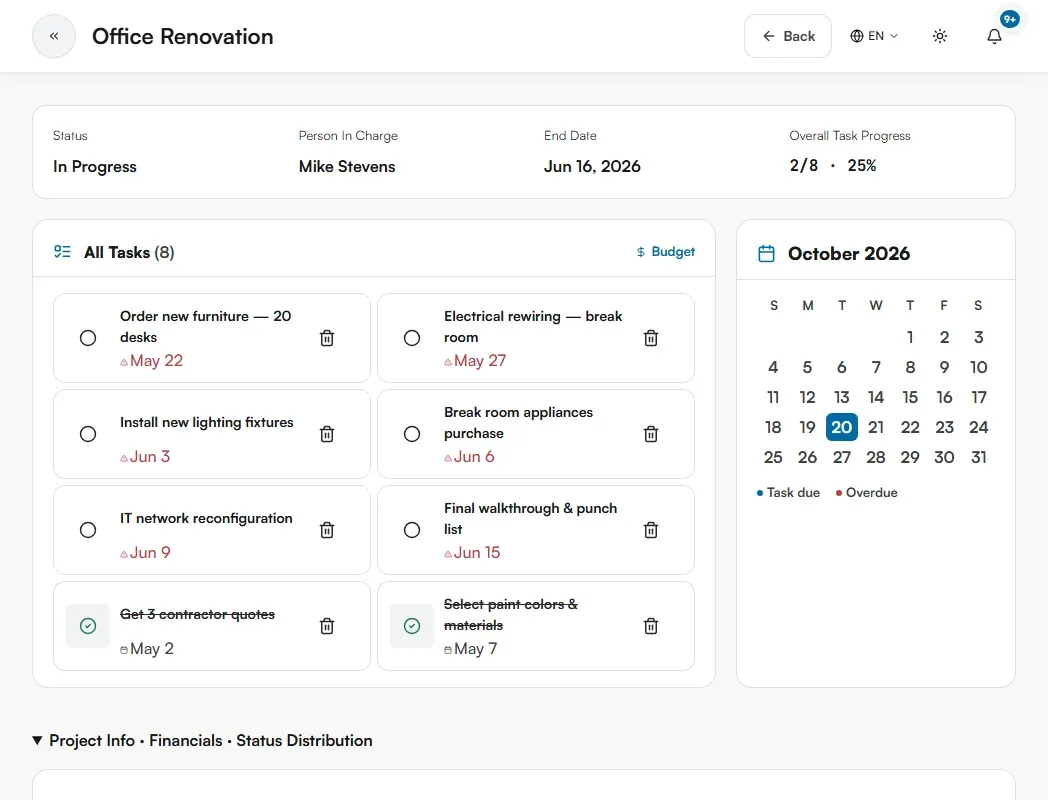Delete Break room appliances purchase task
1048x800 pixels.
(x=651, y=434)
